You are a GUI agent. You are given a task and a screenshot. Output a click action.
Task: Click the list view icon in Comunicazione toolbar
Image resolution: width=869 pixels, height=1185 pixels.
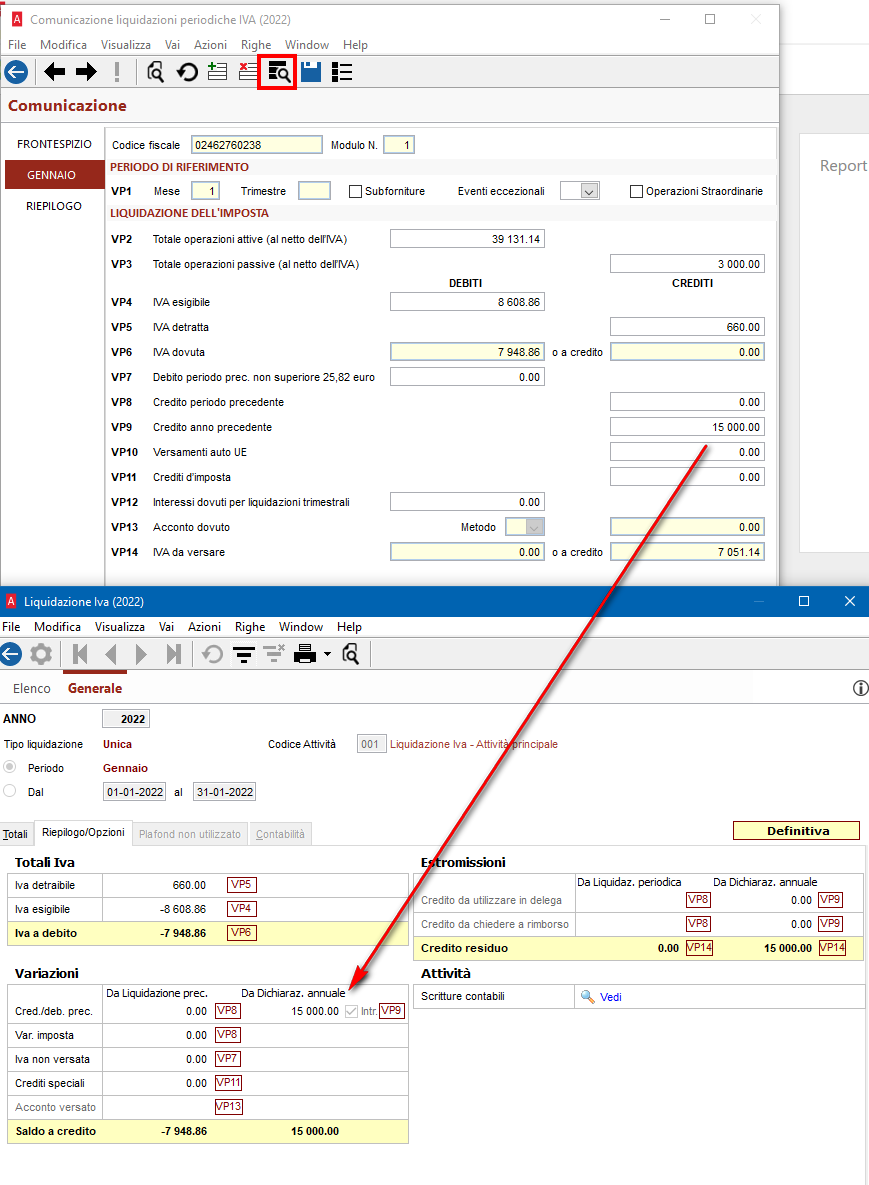click(x=342, y=72)
